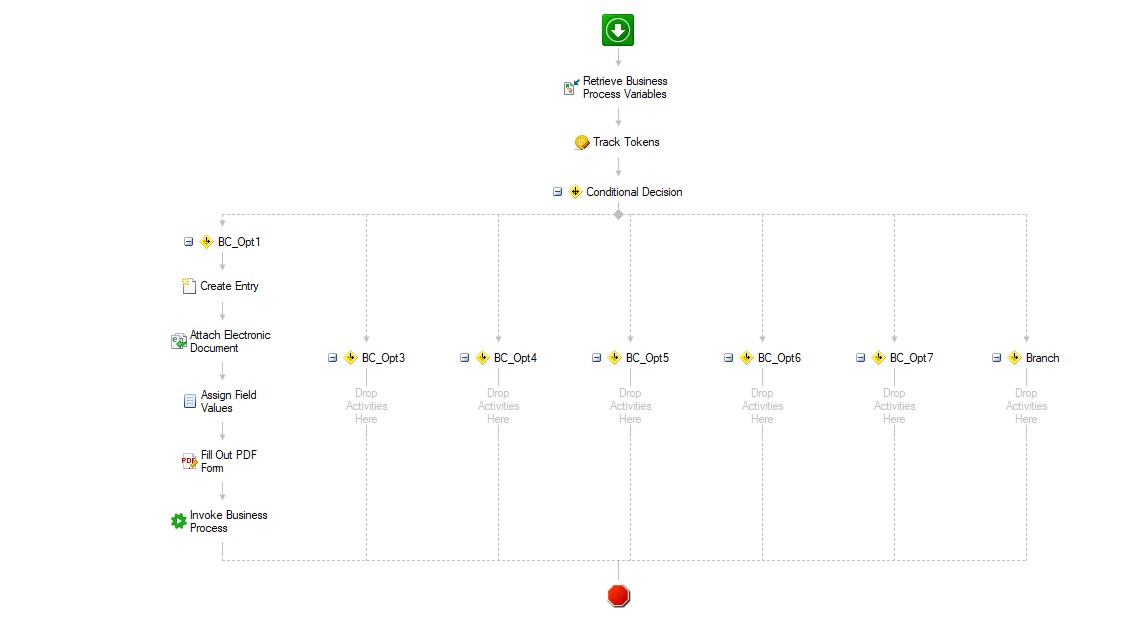
Task: Select the Fill Out PDF Form icon
Action: pos(189,461)
